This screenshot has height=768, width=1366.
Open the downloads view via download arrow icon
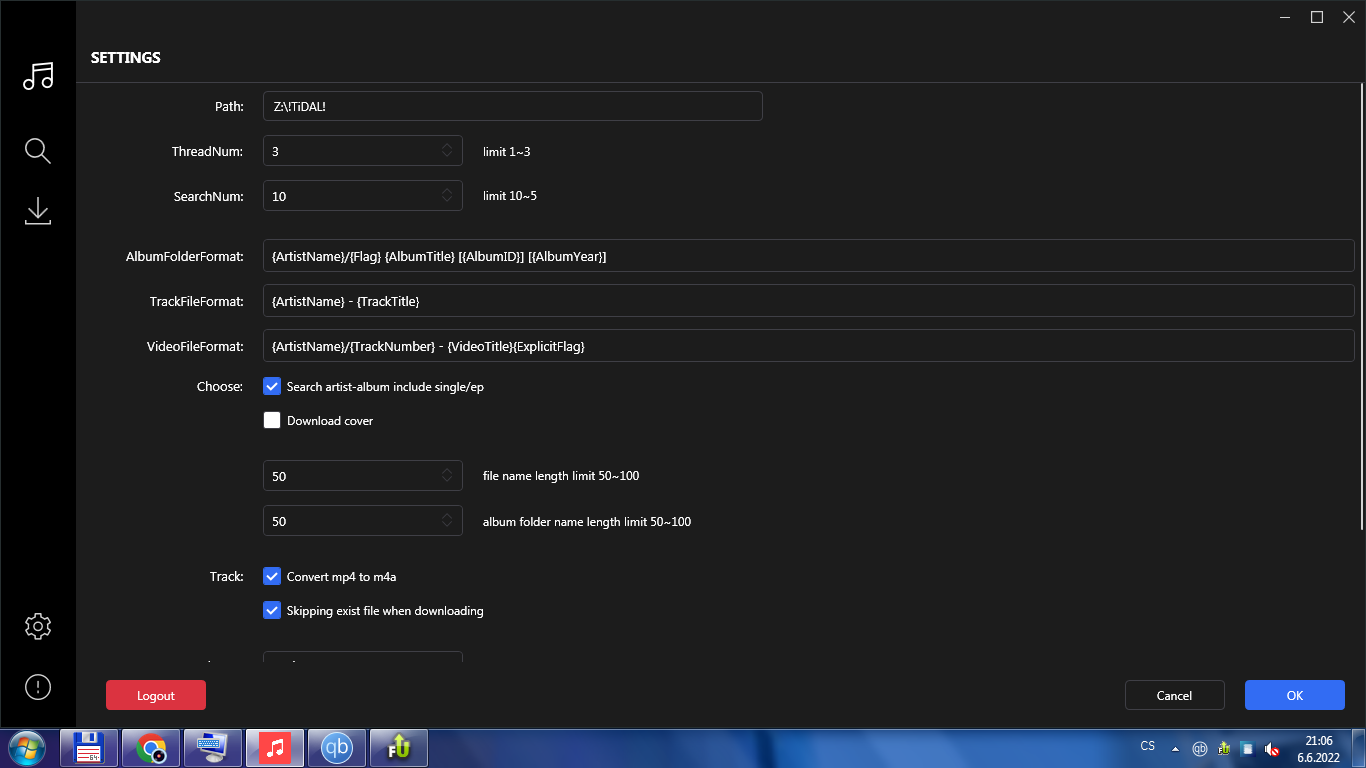point(38,211)
